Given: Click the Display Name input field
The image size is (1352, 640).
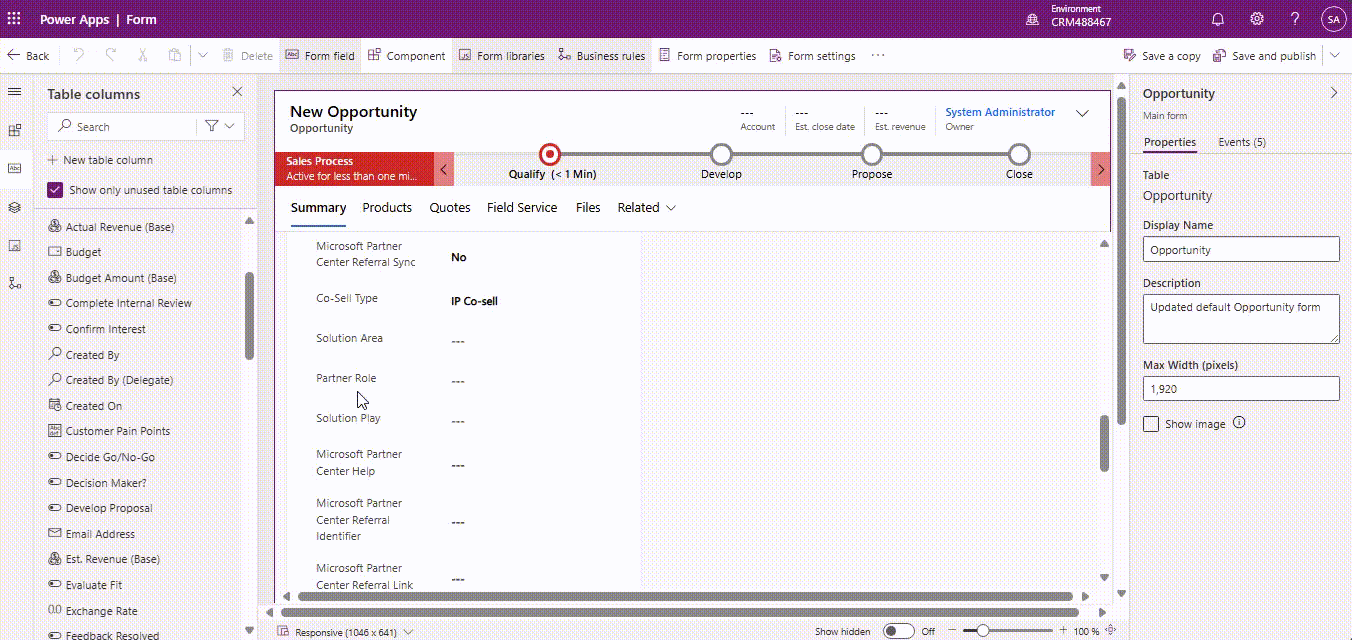Looking at the screenshot, I should pyautogui.click(x=1240, y=250).
